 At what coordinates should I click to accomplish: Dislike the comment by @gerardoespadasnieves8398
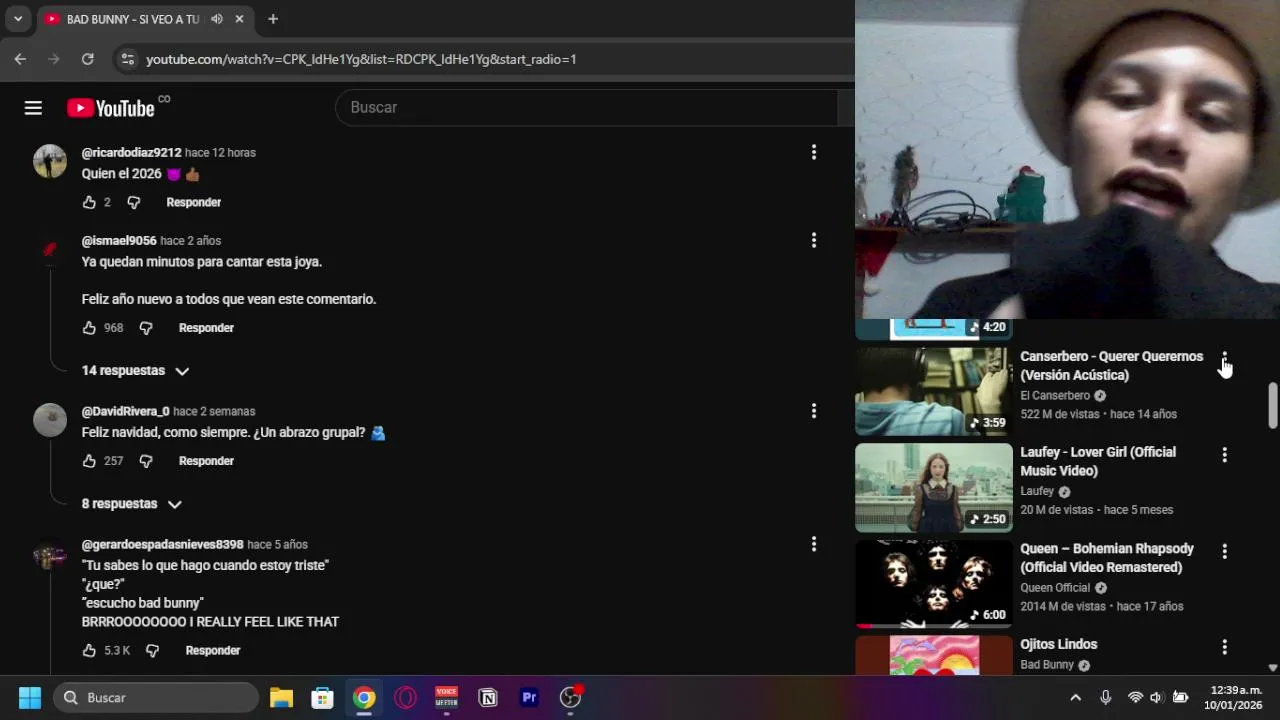(152, 650)
